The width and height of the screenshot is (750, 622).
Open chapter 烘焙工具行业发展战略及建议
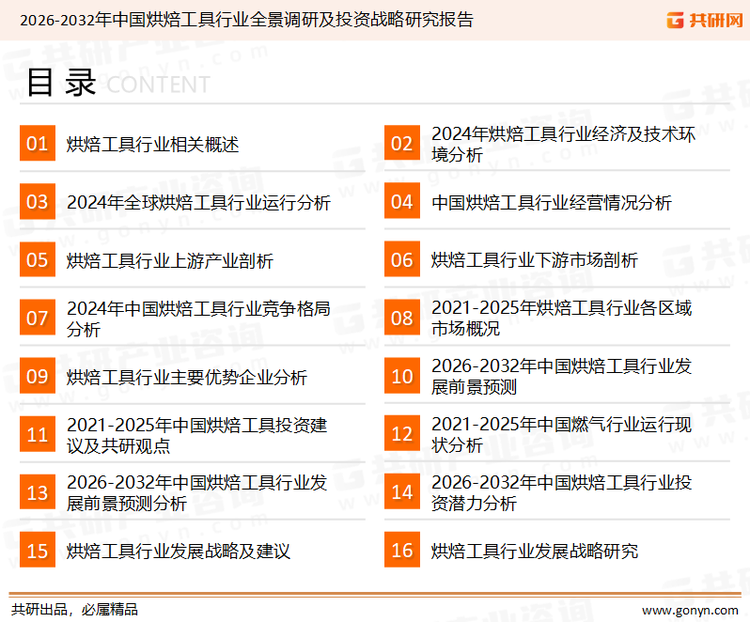click(x=178, y=551)
